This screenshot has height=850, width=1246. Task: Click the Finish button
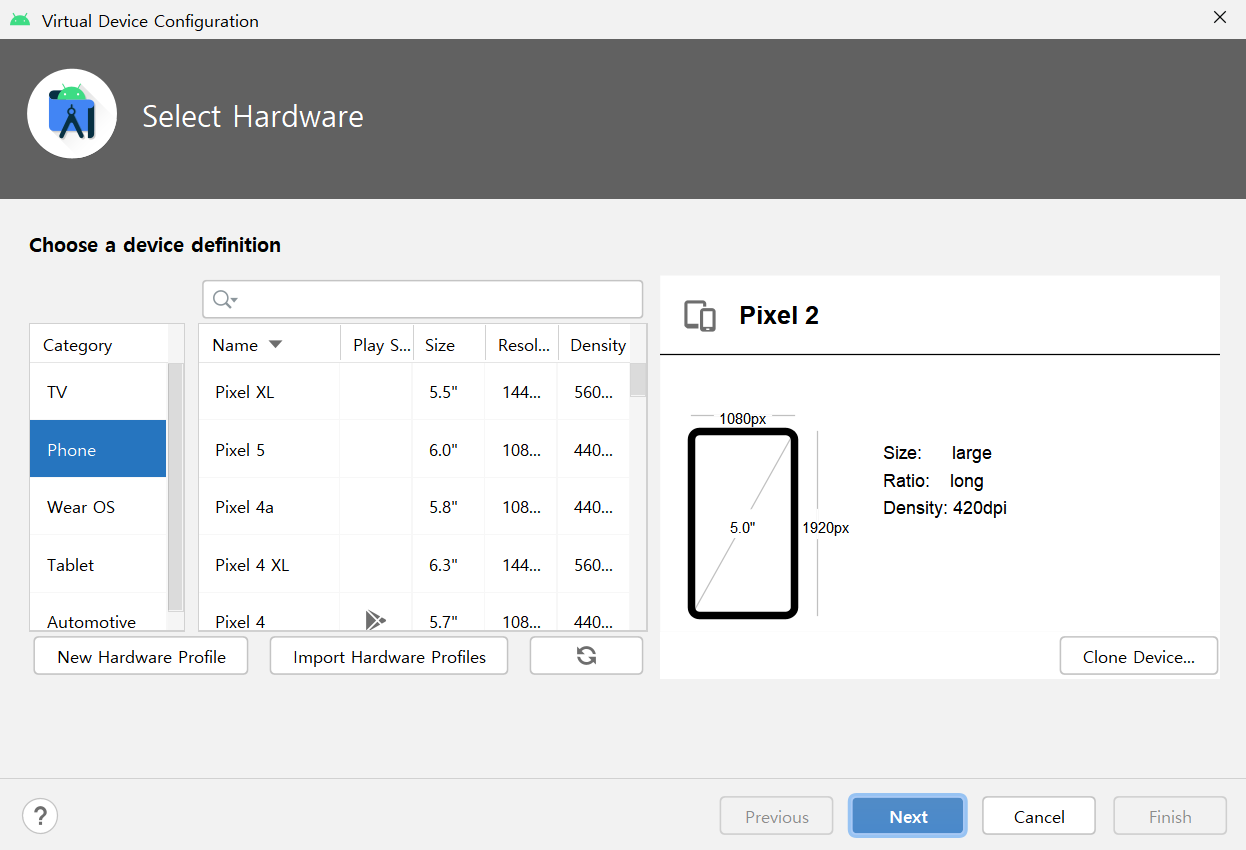pos(1170,816)
